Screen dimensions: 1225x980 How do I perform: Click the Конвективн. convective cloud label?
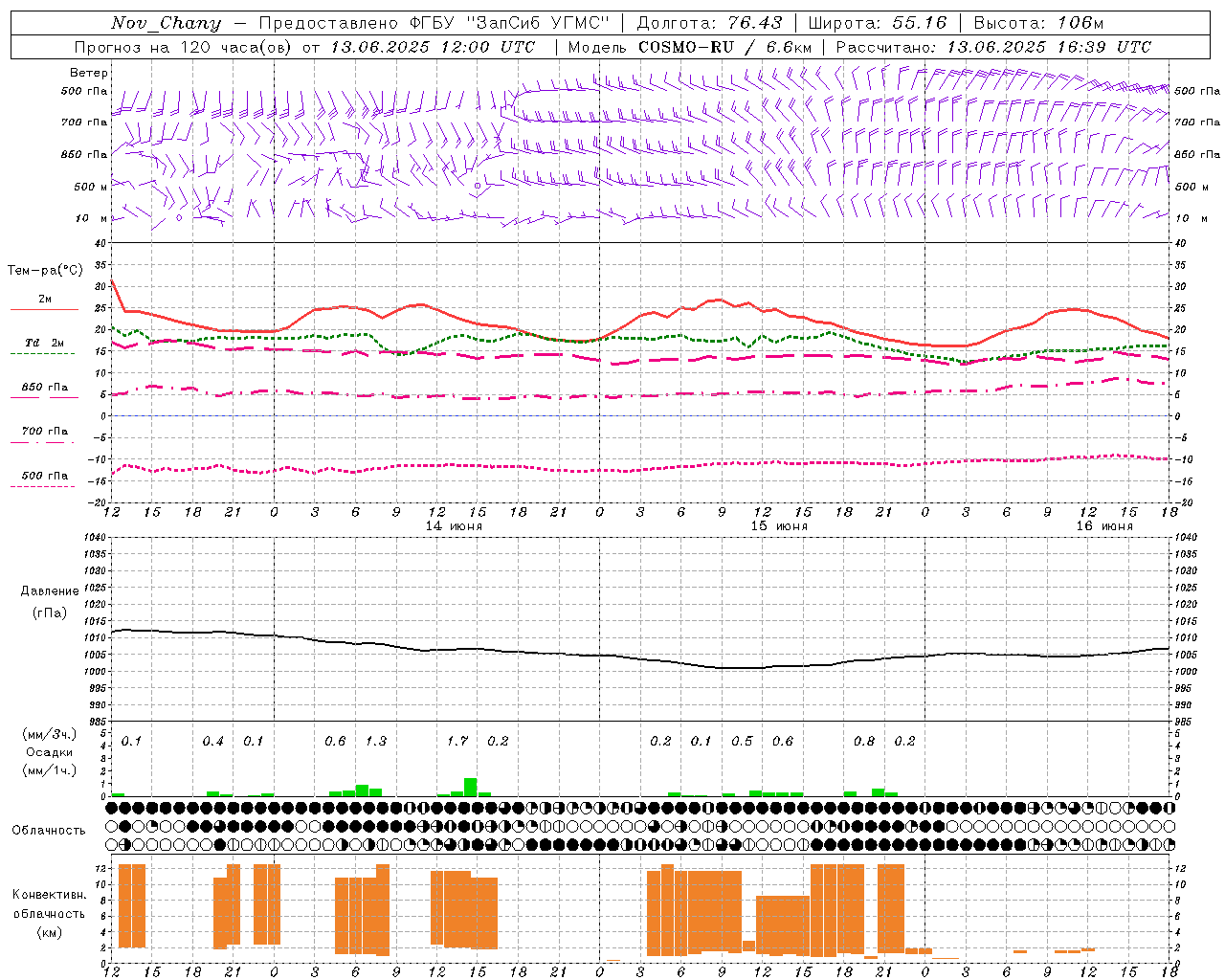(50, 895)
